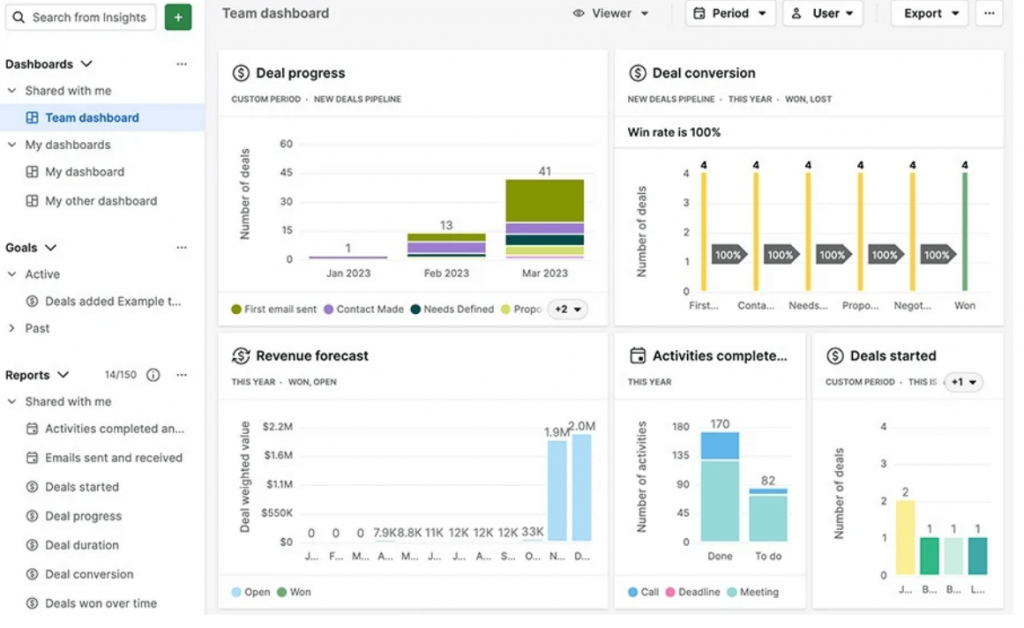Click the green Won conversion bar
Viewport: 1024px width, 628px height.
point(965,231)
